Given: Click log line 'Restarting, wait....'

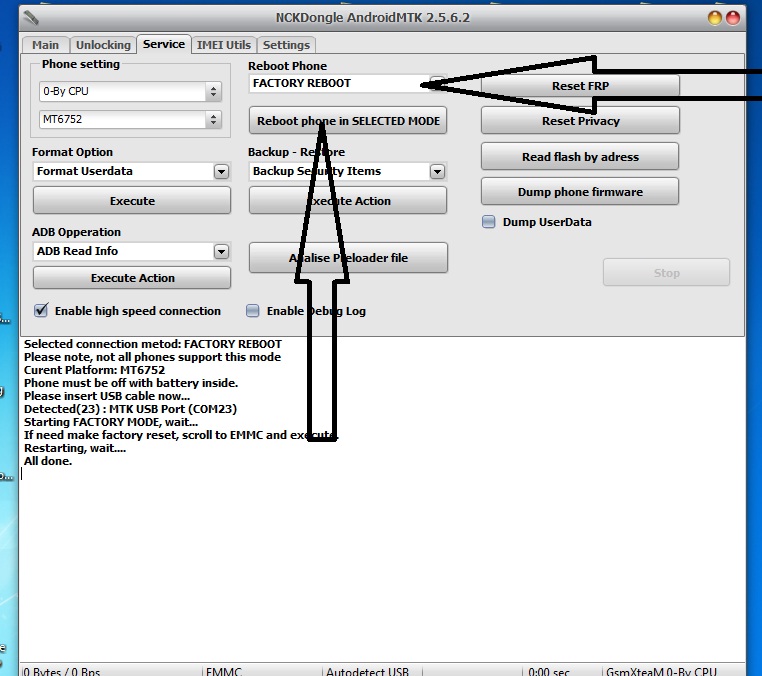Looking at the screenshot, I should pos(75,448).
